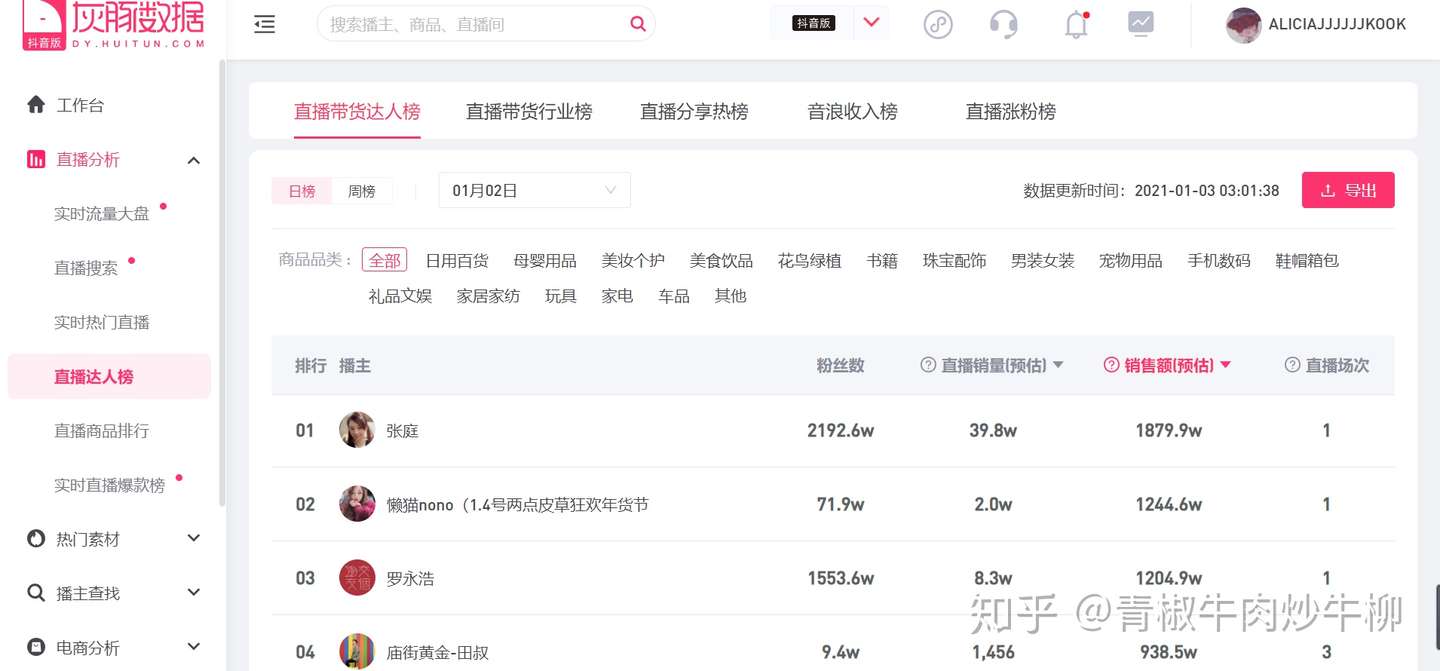Open the 01月02日 date dropdown
Image resolution: width=1440 pixels, height=671 pixels.
pyautogui.click(x=534, y=191)
